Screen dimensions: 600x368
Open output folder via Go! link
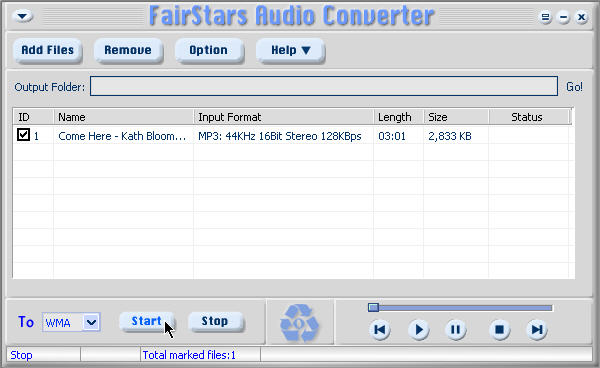pyautogui.click(x=574, y=87)
